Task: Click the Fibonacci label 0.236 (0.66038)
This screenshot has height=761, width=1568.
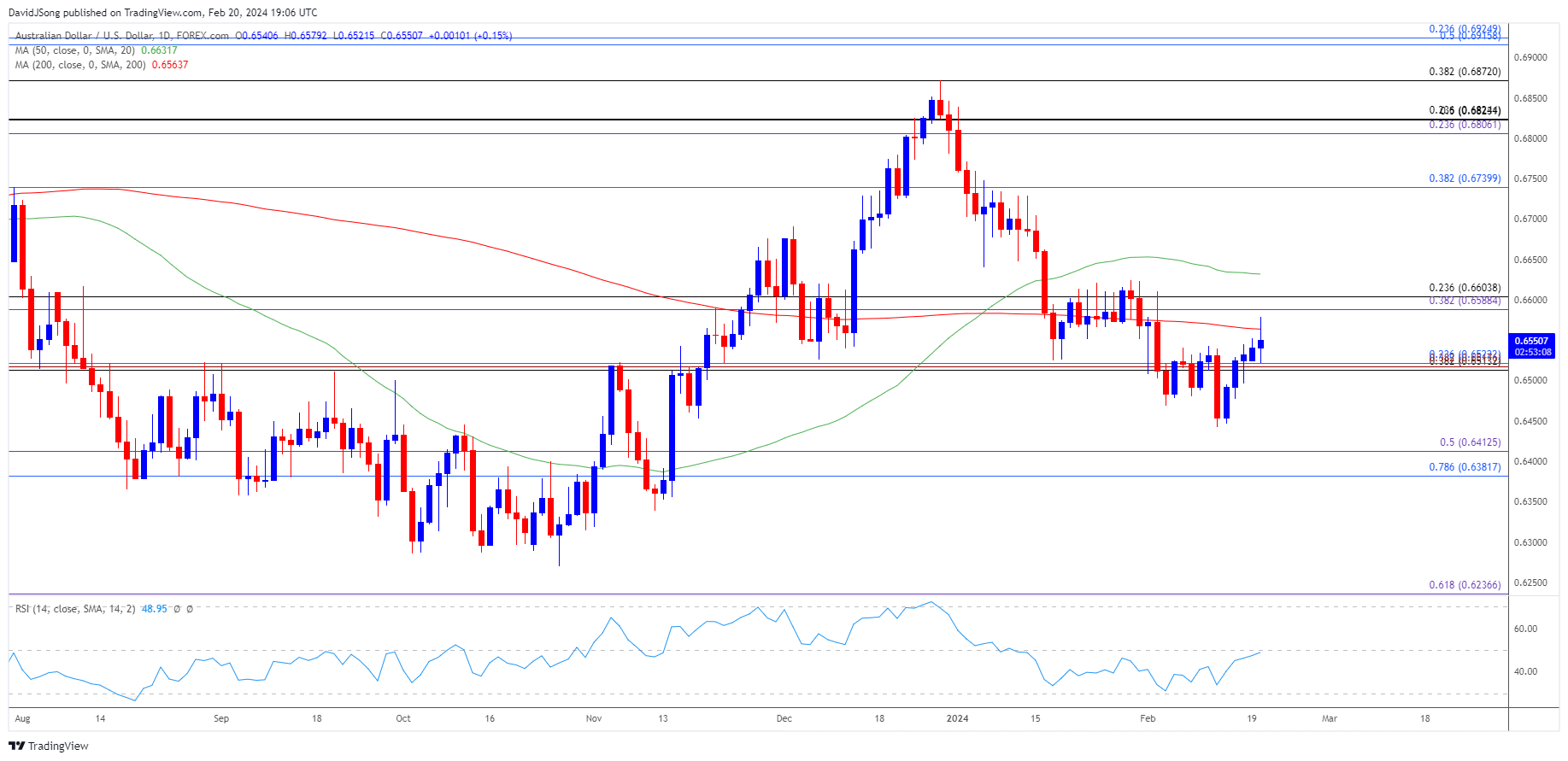Action: coord(1465,289)
